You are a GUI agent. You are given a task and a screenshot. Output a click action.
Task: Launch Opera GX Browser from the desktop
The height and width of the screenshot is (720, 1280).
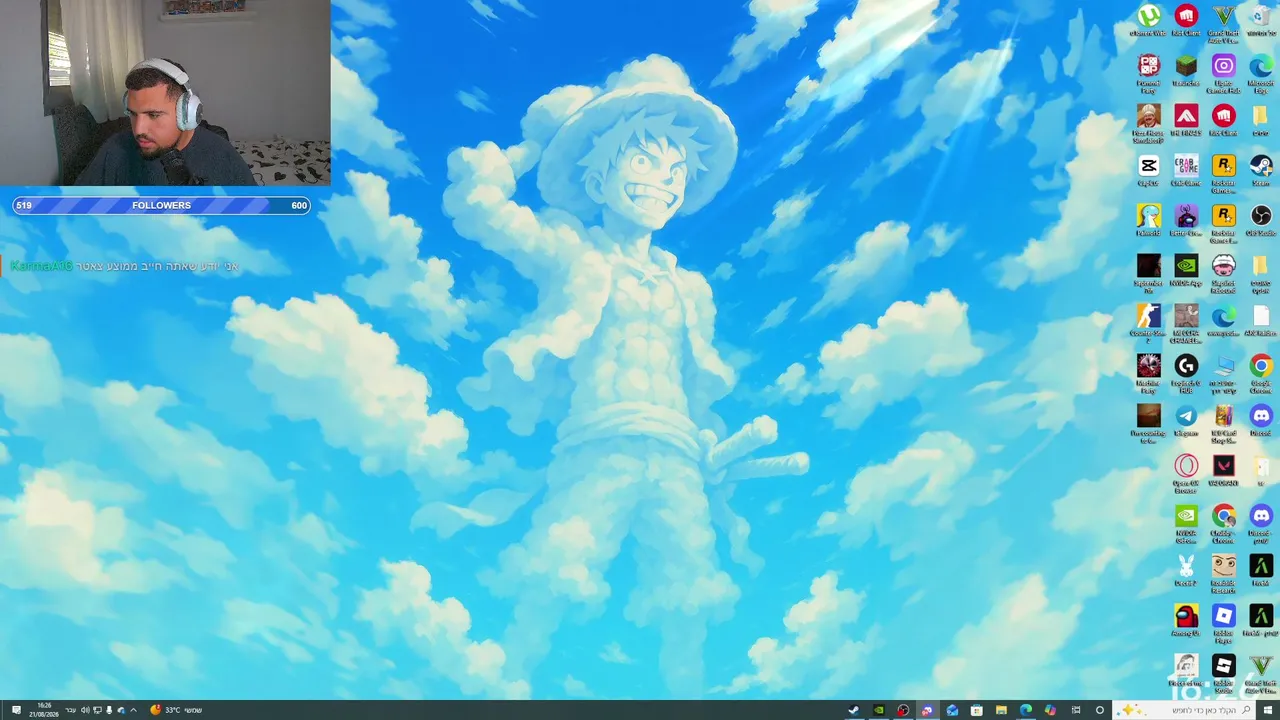tap(1186, 472)
